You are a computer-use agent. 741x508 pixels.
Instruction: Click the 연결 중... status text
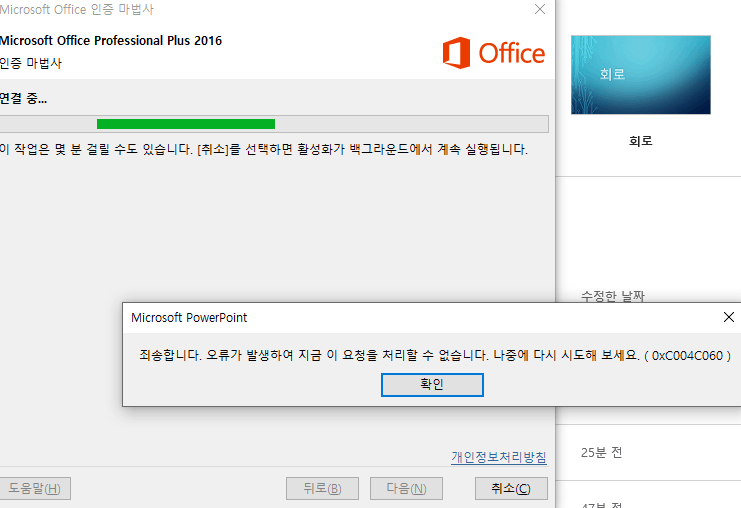[23, 98]
